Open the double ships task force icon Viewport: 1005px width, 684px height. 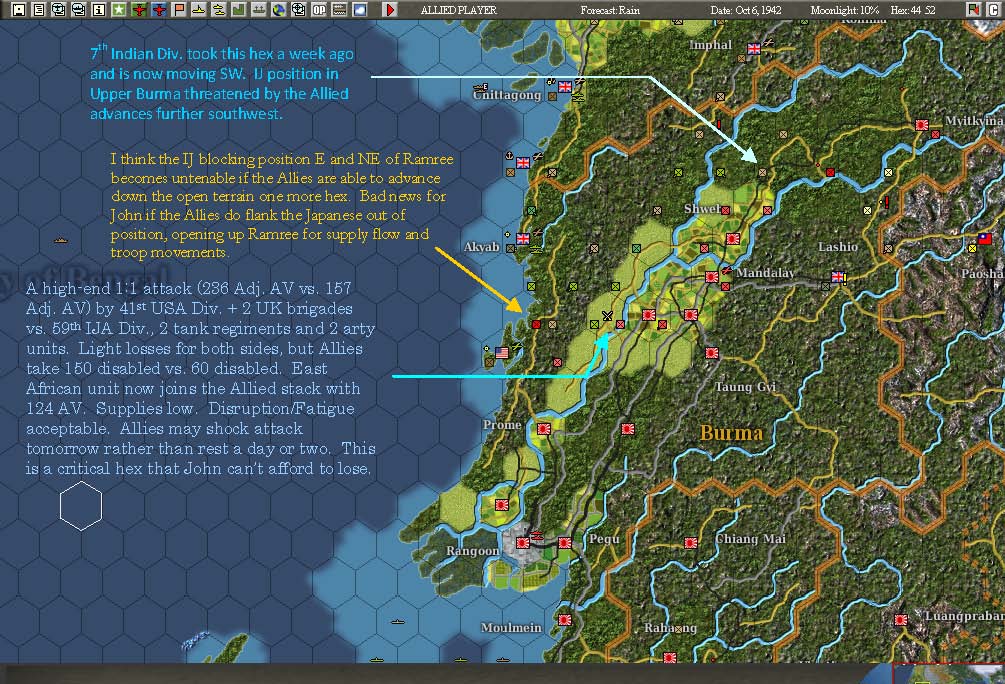[x=219, y=10]
